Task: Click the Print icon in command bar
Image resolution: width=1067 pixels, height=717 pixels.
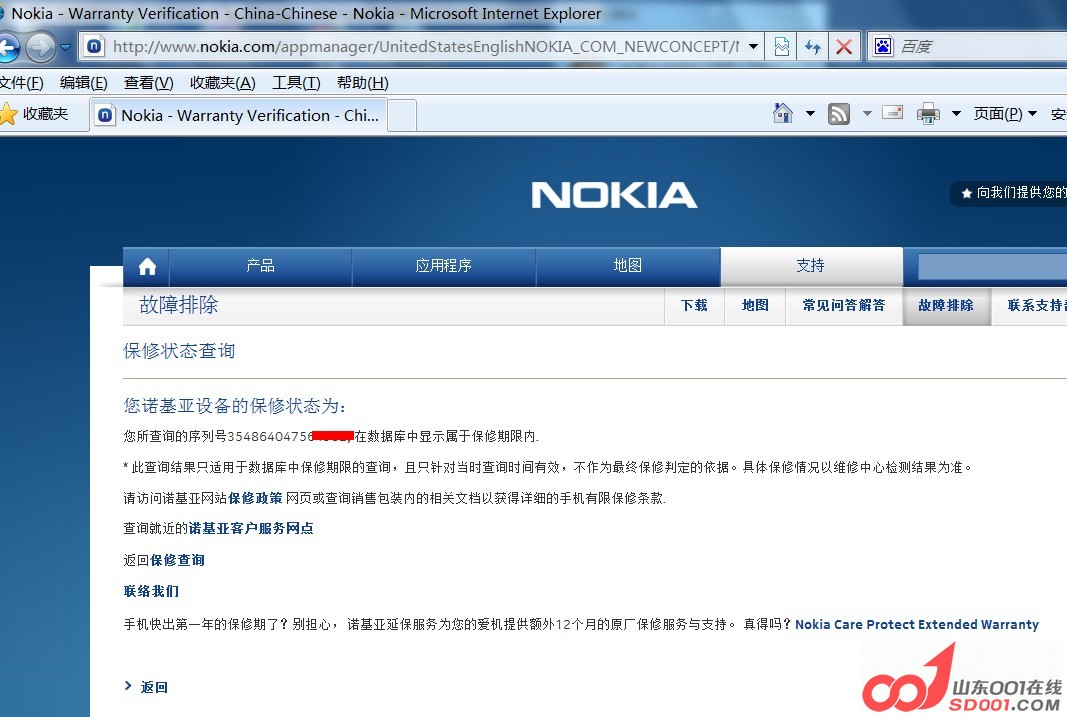Action: point(928,114)
